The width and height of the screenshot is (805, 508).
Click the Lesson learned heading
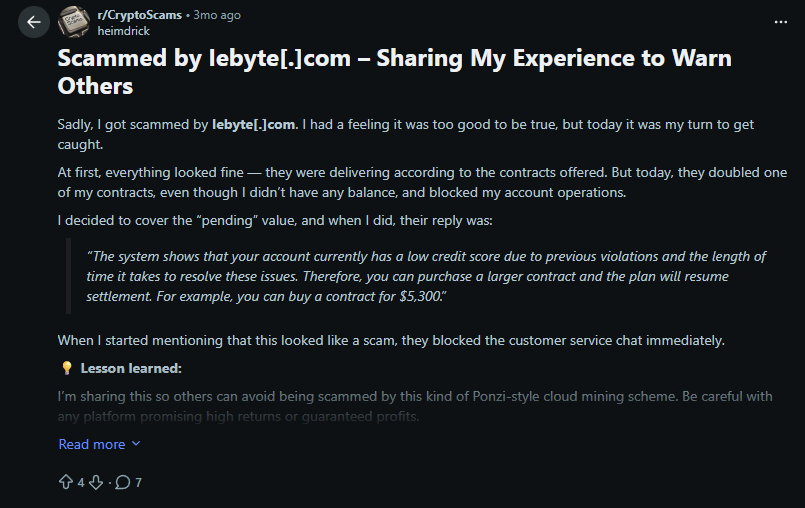click(x=131, y=369)
